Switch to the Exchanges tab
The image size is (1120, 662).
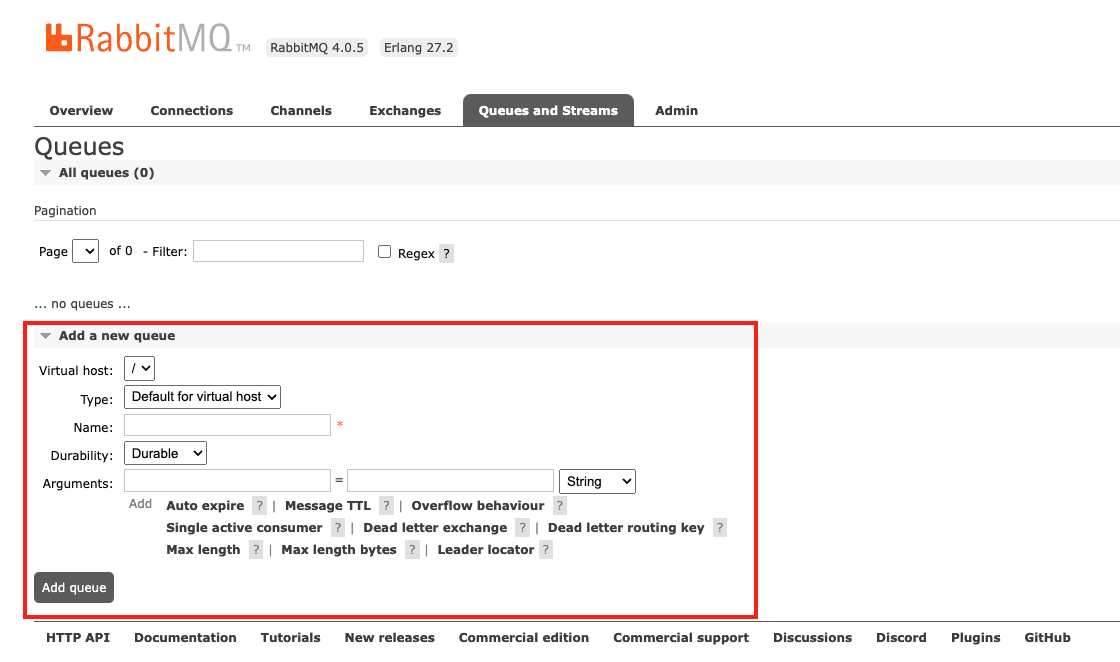[x=405, y=111]
